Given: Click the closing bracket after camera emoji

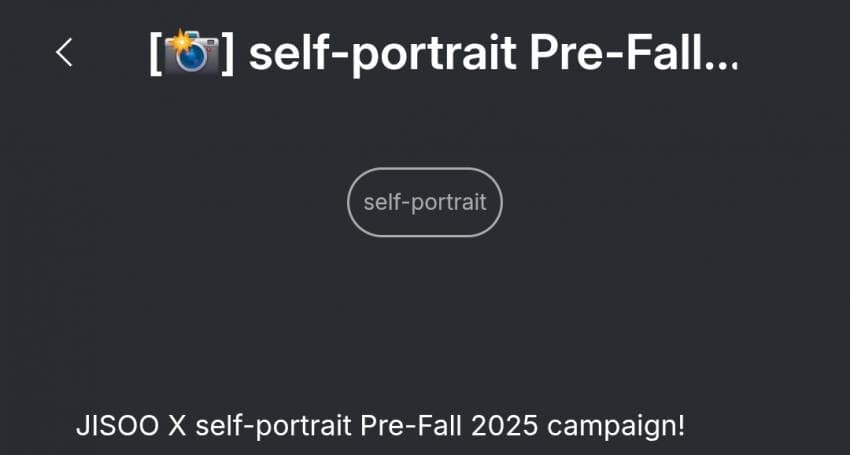Looking at the screenshot, I should click(x=228, y=53).
